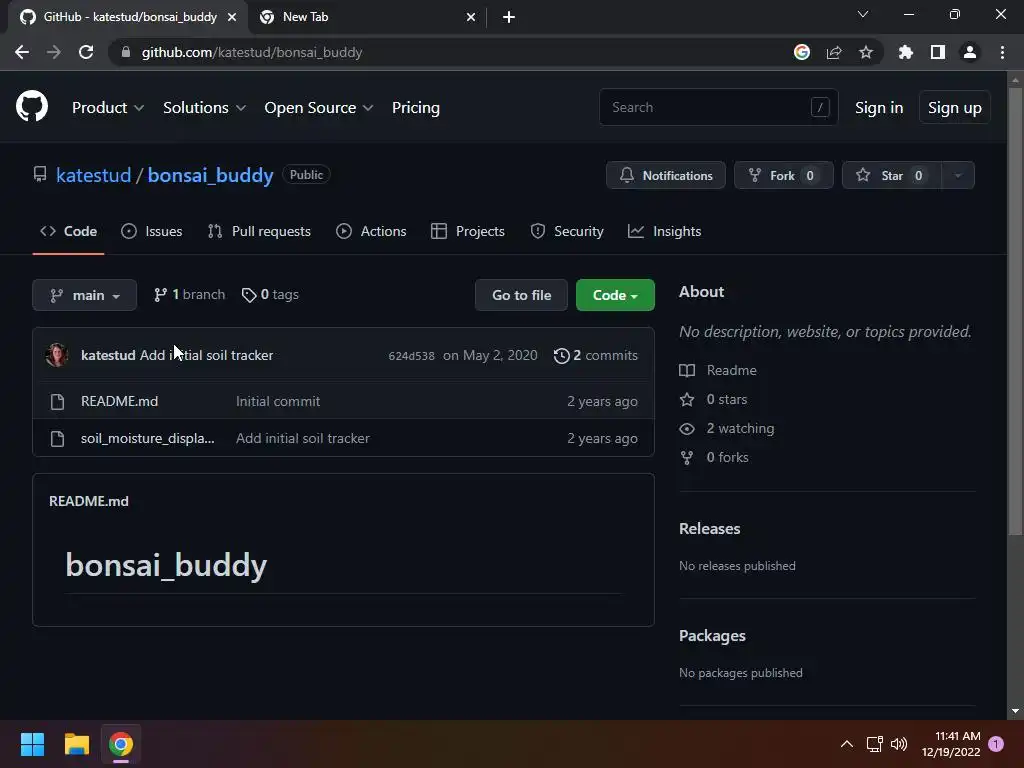Focus the GitHub search field
This screenshot has width=1024, height=768.
(718, 107)
